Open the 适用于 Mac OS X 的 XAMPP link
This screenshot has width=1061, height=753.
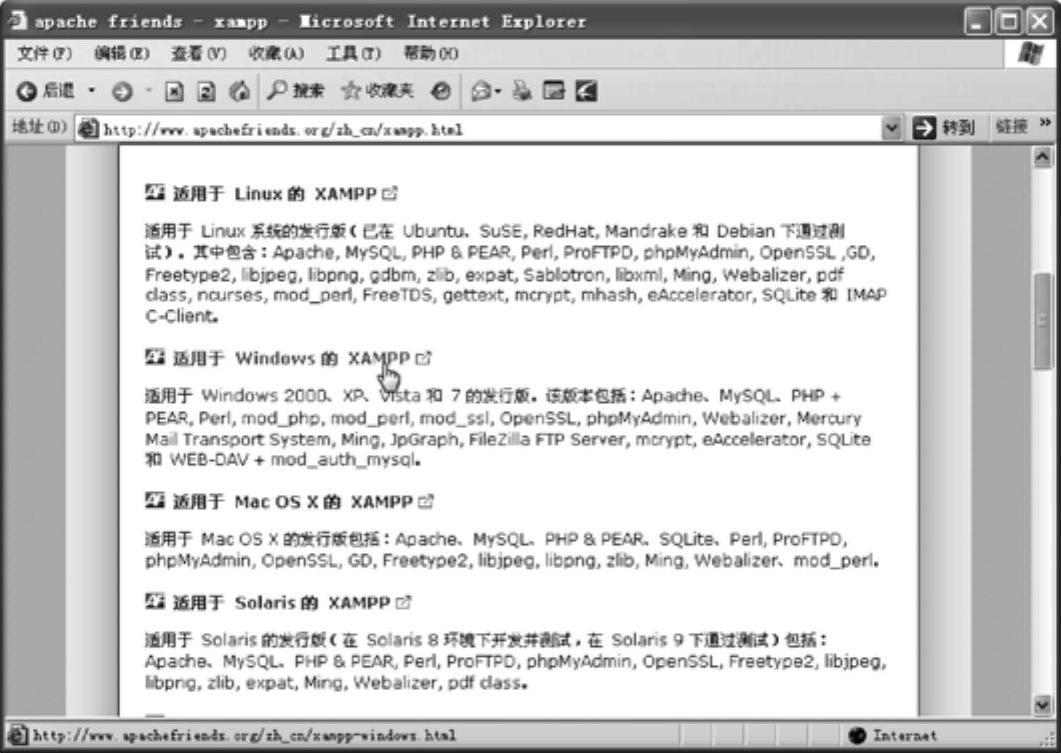click(292, 503)
